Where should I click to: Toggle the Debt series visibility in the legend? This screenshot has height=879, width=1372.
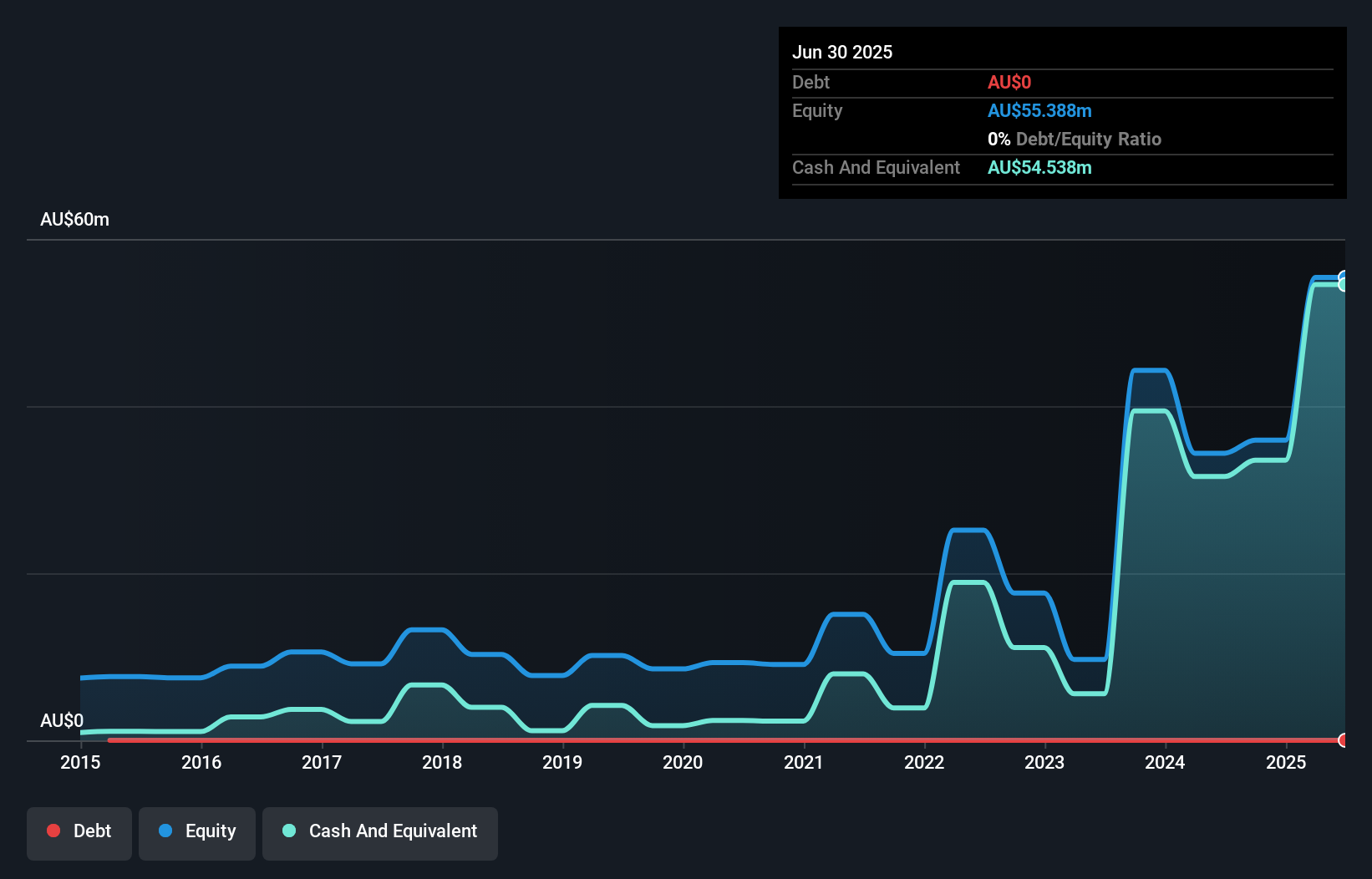(x=79, y=831)
